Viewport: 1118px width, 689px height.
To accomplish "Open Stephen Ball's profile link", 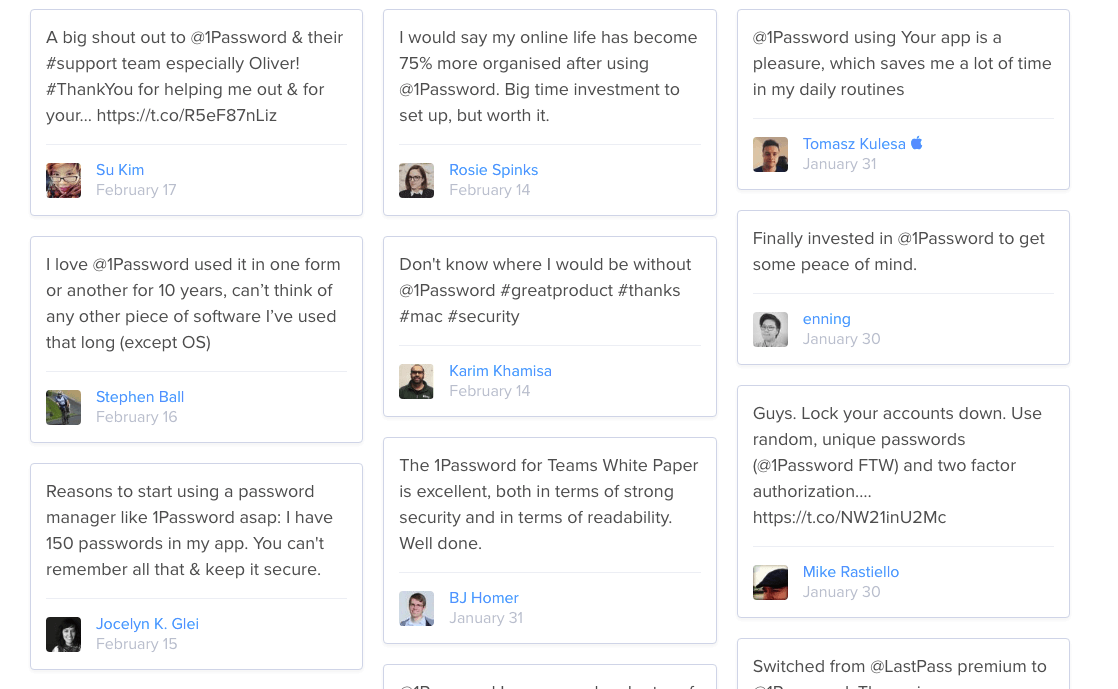I will (140, 397).
